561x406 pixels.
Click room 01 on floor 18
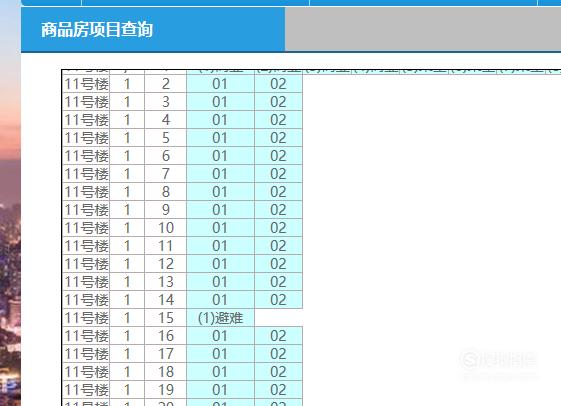(x=220, y=372)
